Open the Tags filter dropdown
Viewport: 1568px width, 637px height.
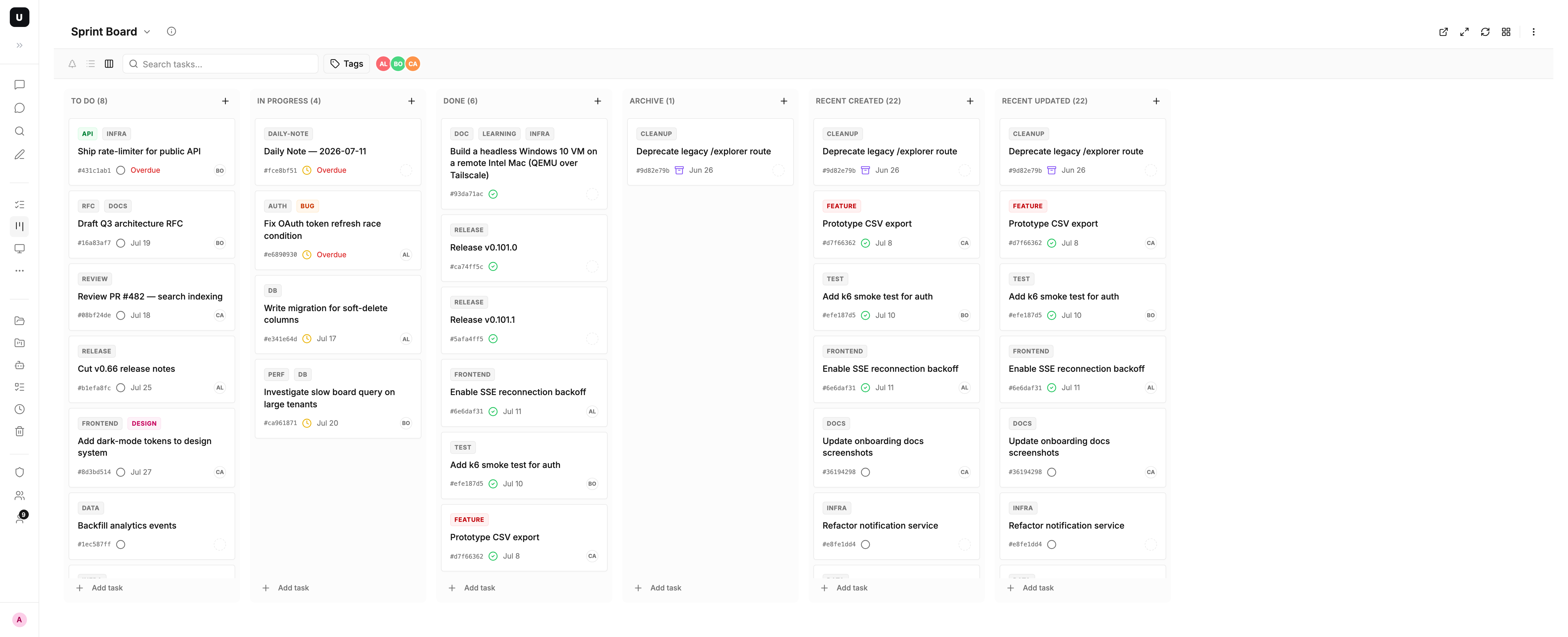[x=346, y=64]
